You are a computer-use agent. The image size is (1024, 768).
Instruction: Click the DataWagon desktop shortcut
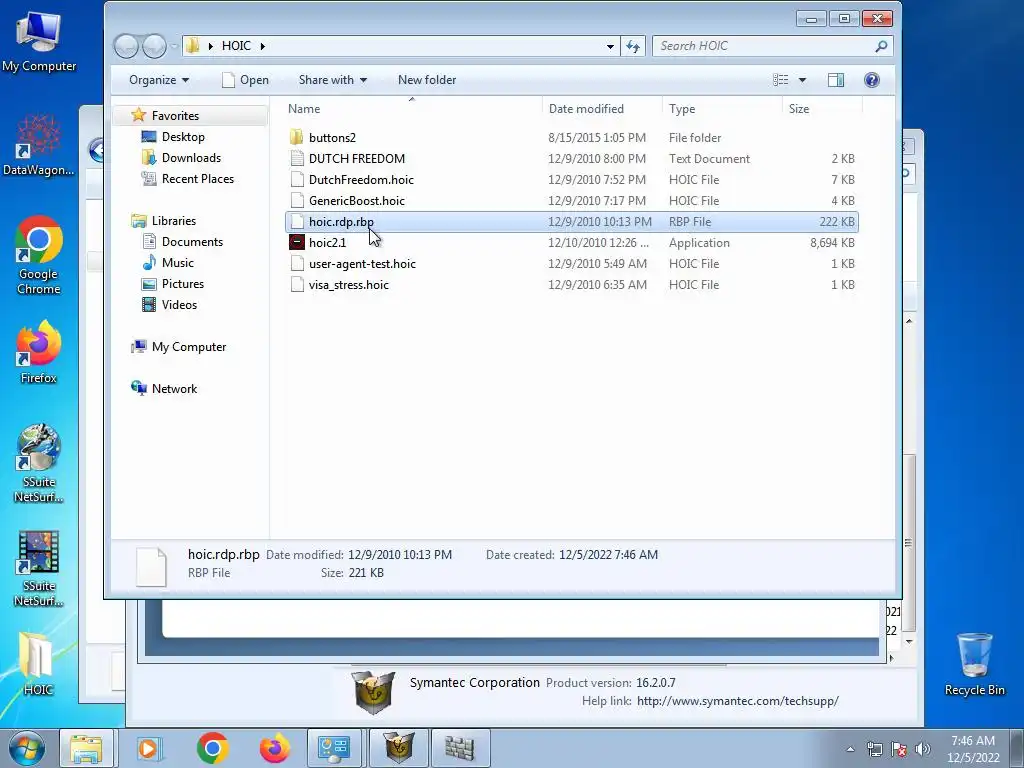point(39,144)
